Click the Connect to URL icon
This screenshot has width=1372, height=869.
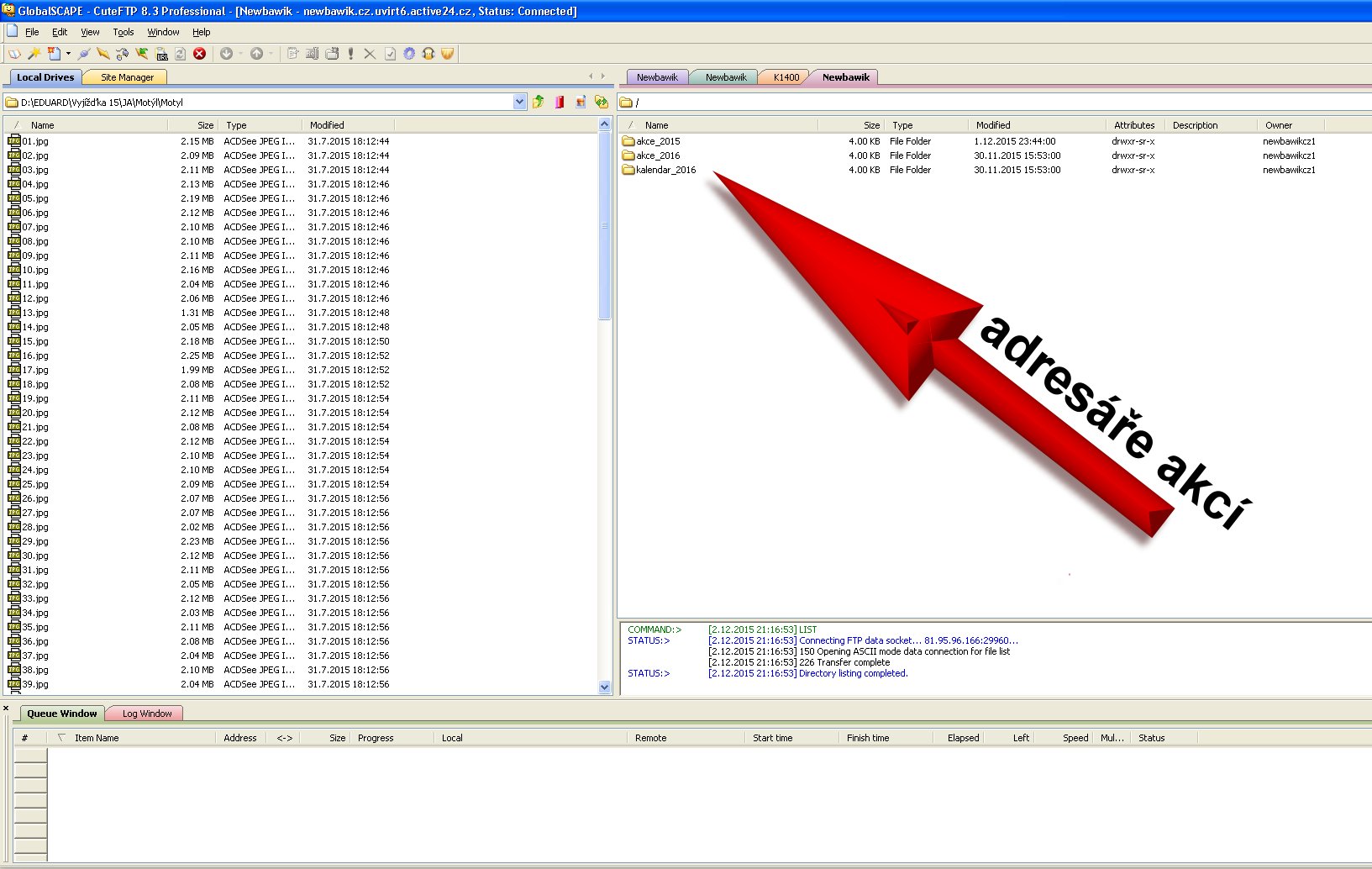[161, 54]
